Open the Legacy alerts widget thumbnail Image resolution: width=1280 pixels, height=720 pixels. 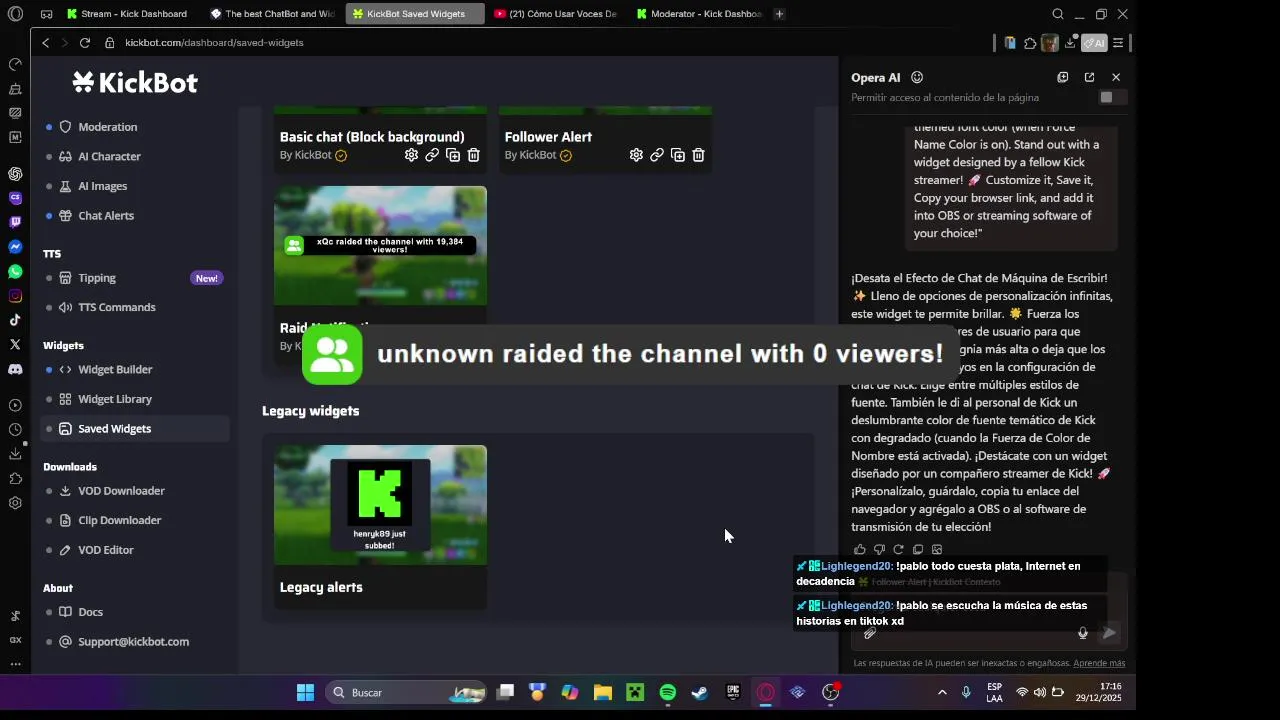coord(380,505)
